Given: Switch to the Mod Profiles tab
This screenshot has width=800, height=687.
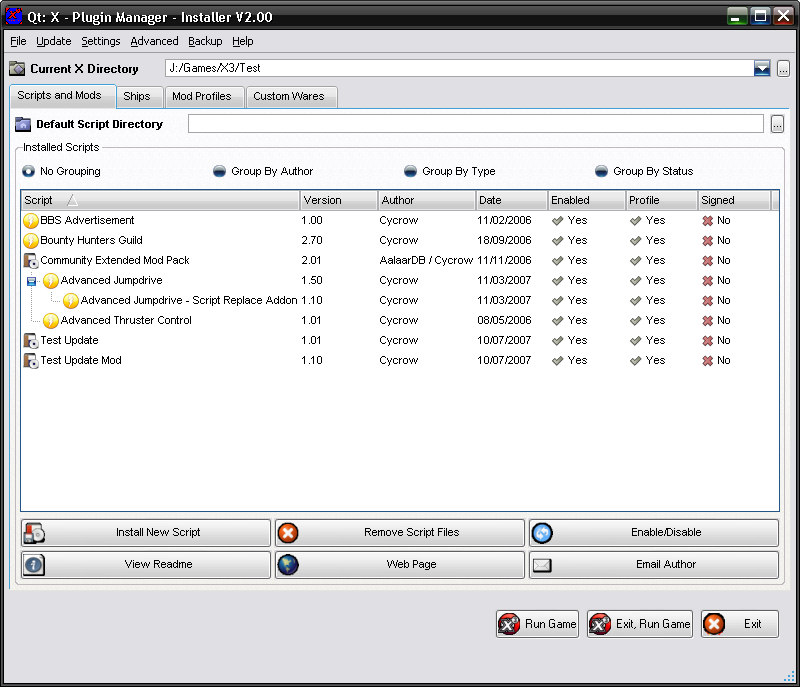Looking at the screenshot, I should [203, 96].
